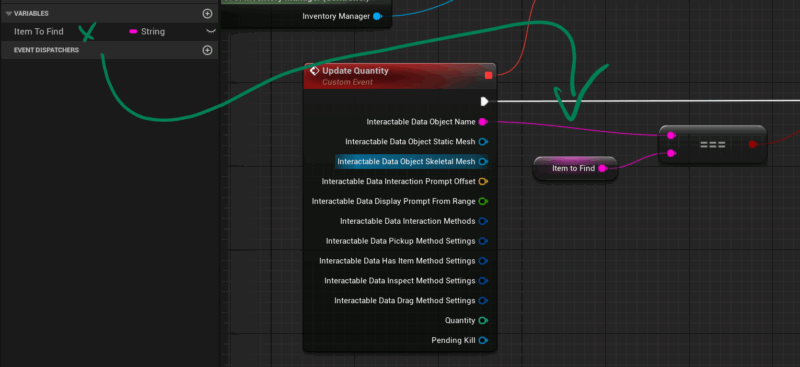
Task: Click the Event Dispatchers header
Action: [x=46, y=50]
